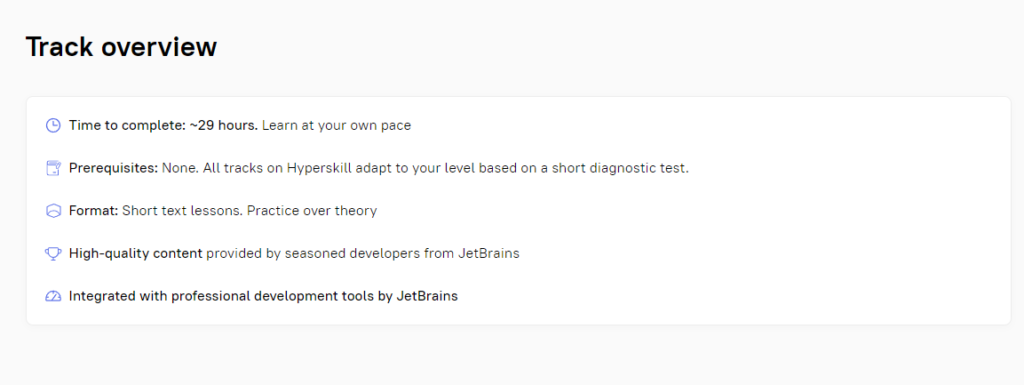Select the '~29 hours.' duration text
This screenshot has height=385, width=1024.
224,125
